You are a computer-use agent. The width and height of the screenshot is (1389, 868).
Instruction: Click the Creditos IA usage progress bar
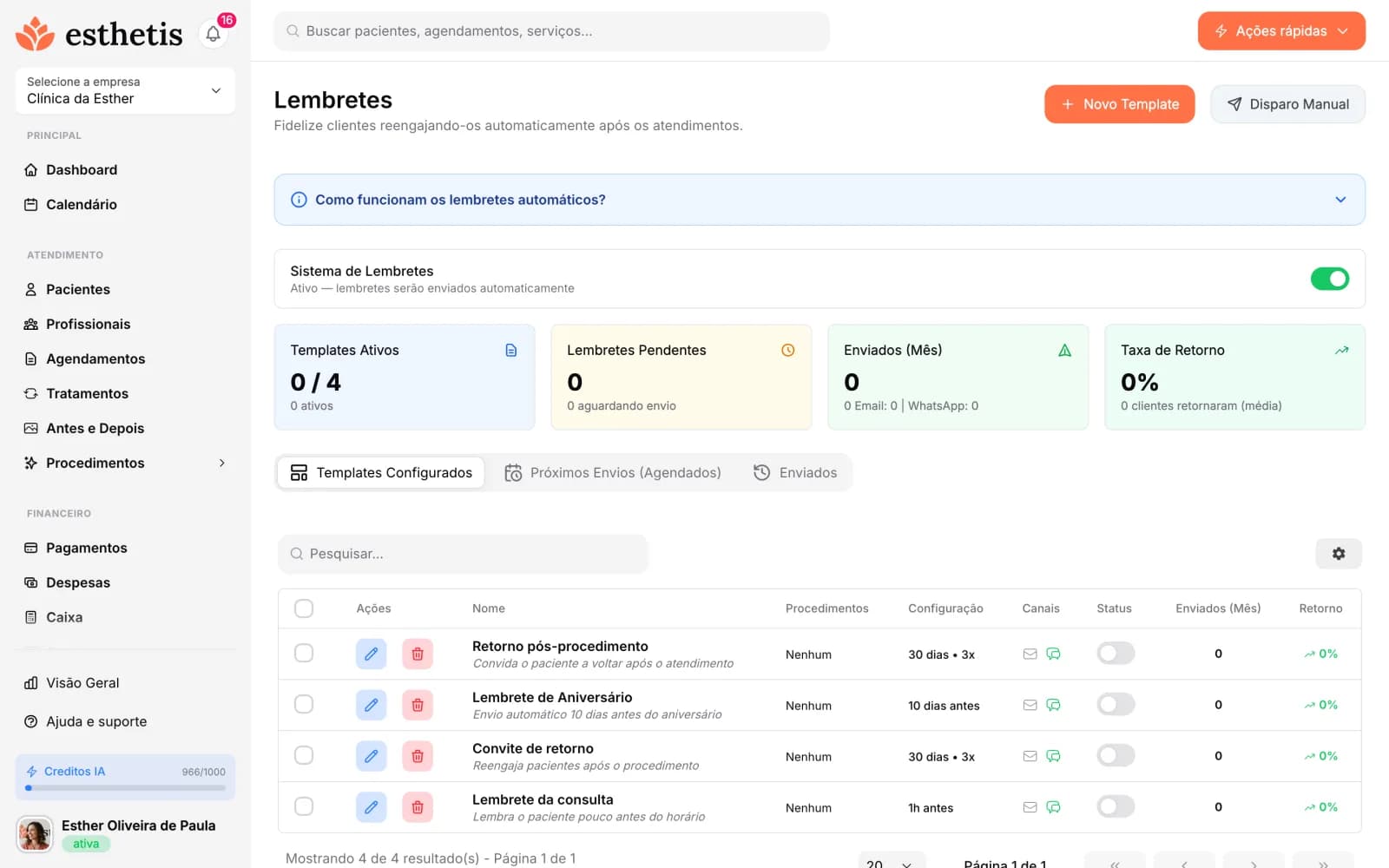point(125,788)
